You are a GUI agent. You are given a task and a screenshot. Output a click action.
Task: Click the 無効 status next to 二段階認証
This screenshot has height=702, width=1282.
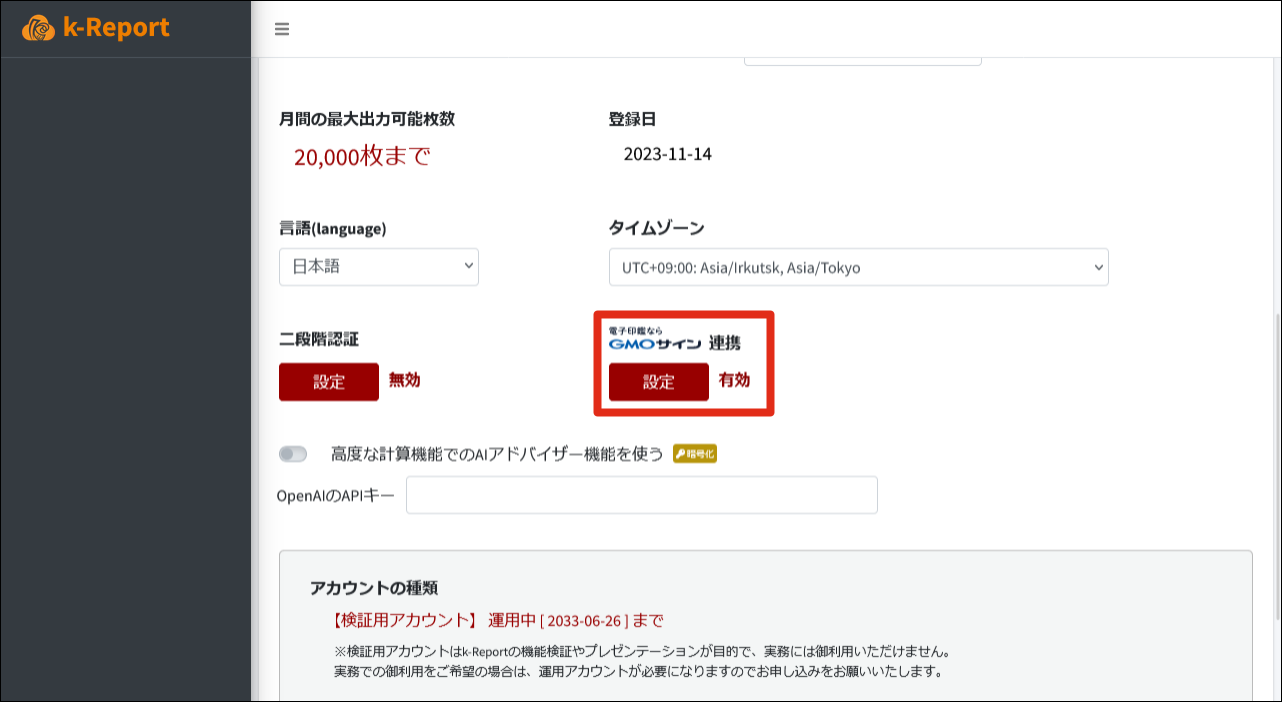coord(404,380)
